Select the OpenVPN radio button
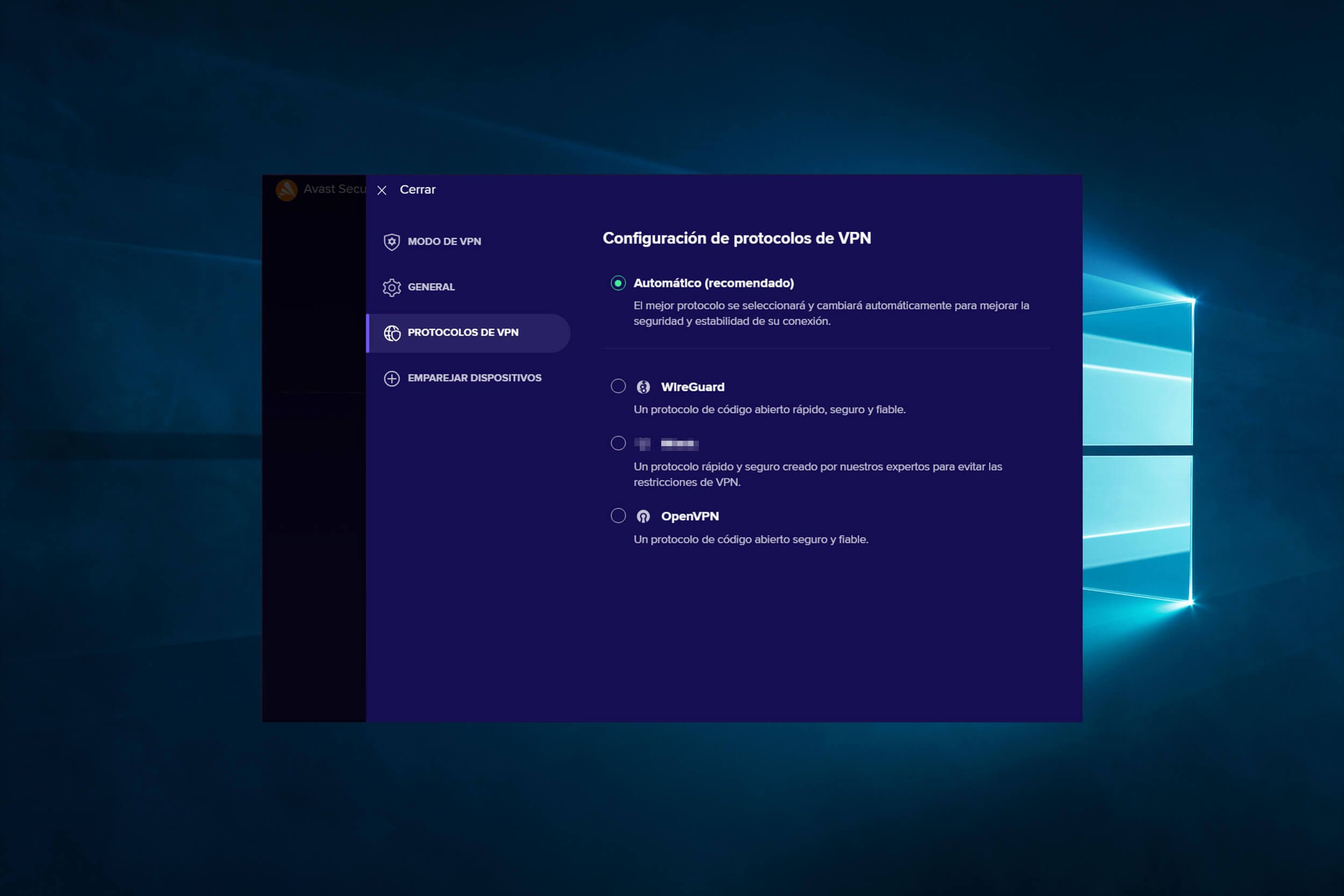 click(x=618, y=515)
